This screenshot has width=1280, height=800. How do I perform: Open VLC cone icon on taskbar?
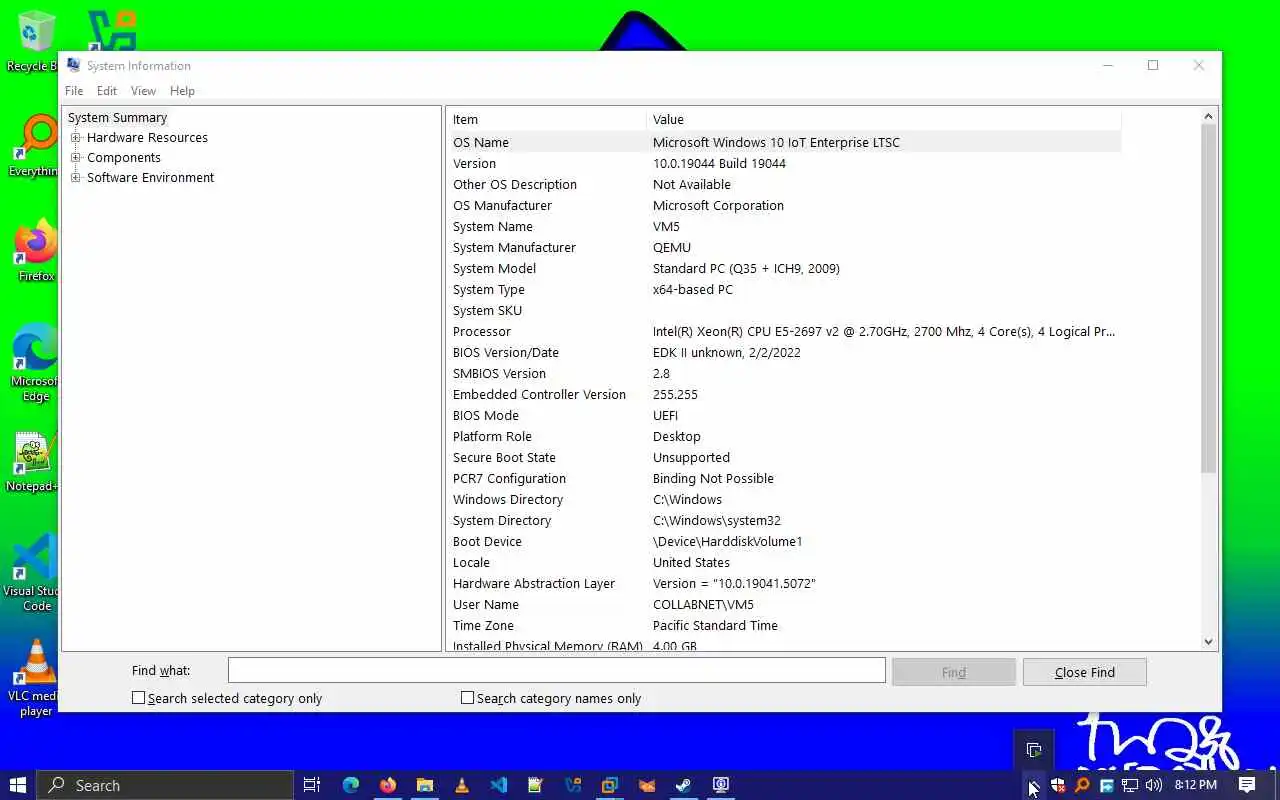tap(462, 785)
